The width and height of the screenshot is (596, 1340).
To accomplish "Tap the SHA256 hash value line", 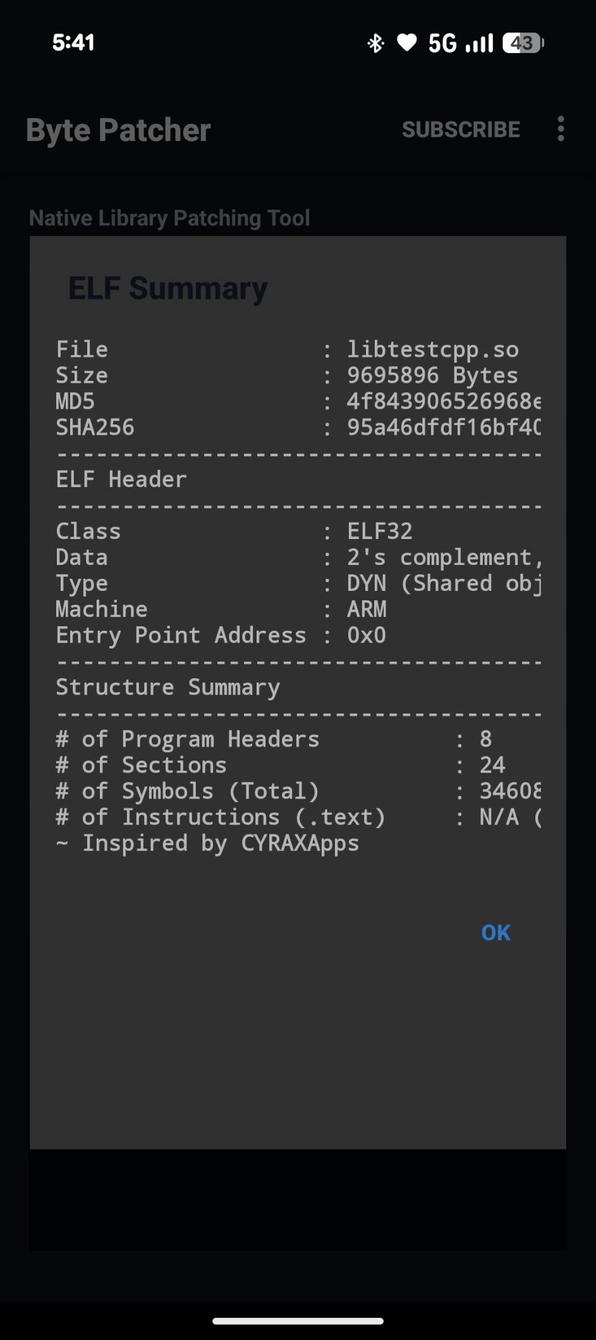I will tap(300, 427).
